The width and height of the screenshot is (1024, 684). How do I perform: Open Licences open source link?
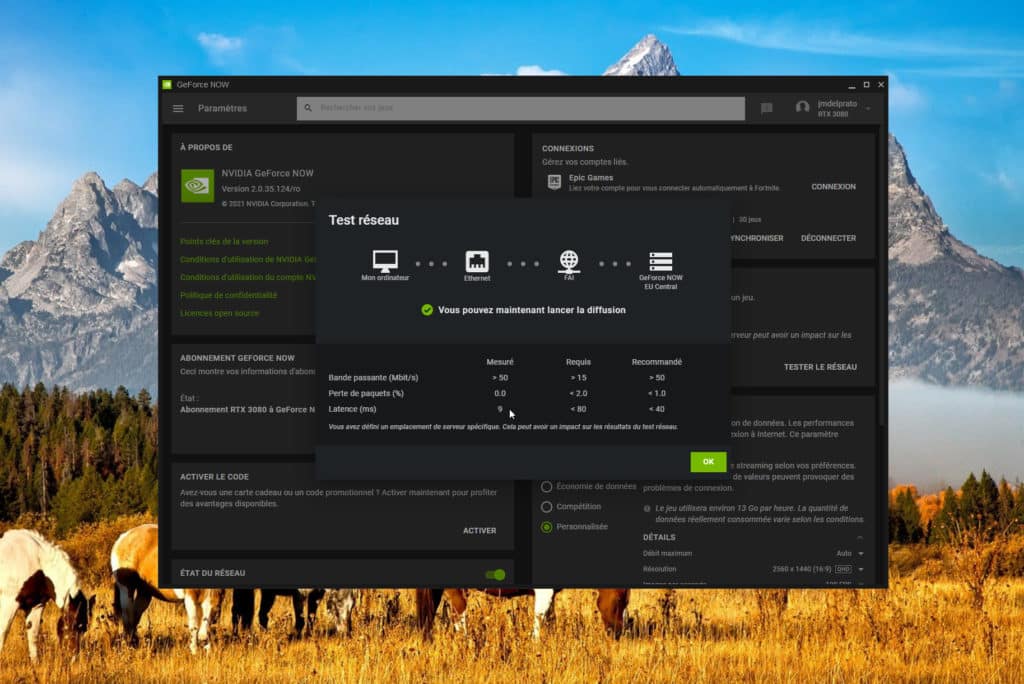coord(219,314)
